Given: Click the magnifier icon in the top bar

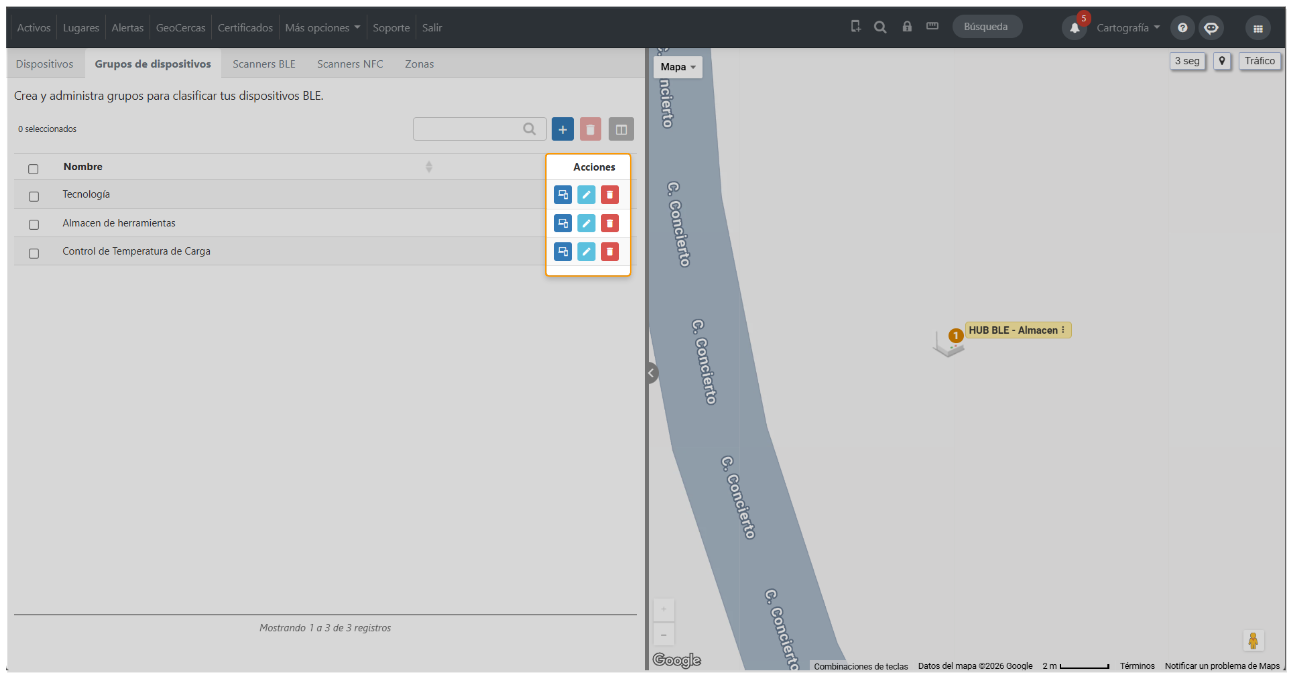Looking at the screenshot, I should 880,27.
